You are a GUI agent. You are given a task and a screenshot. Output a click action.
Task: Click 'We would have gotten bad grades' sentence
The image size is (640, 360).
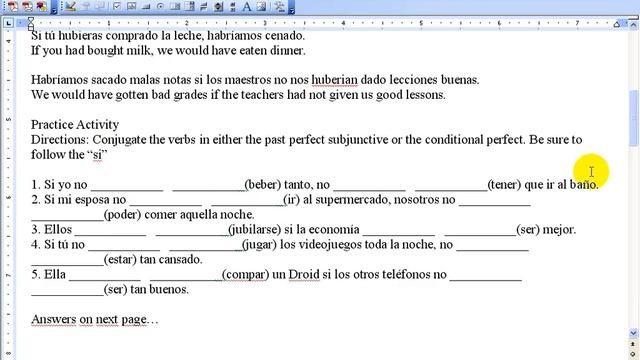pyautogui.click(x=238, y=95)
